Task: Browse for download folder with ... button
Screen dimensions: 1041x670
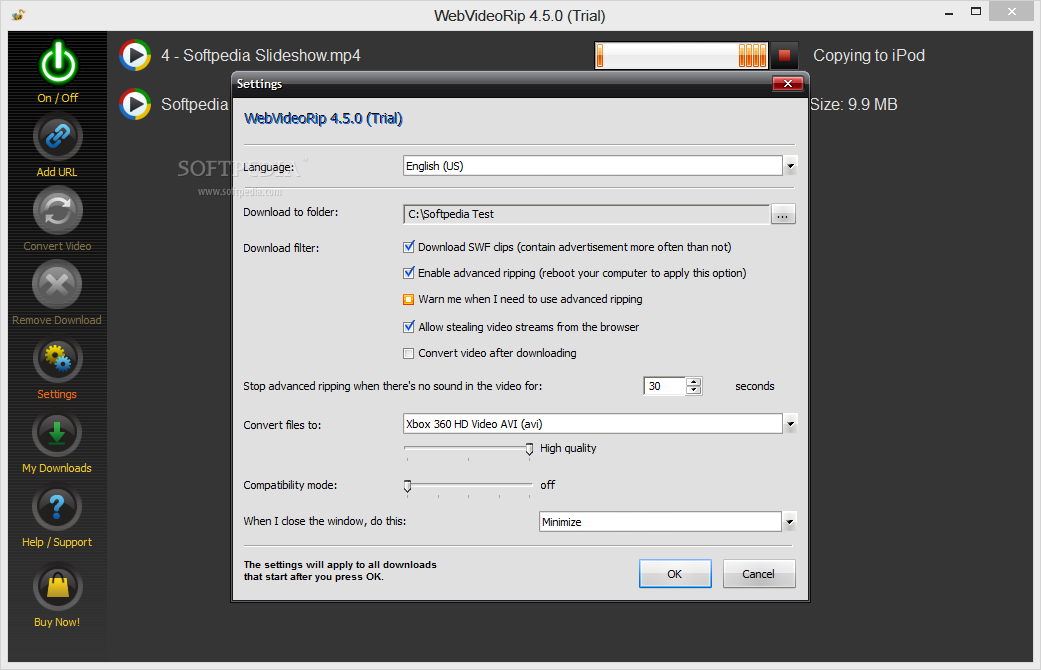Action: coord(783,214)
